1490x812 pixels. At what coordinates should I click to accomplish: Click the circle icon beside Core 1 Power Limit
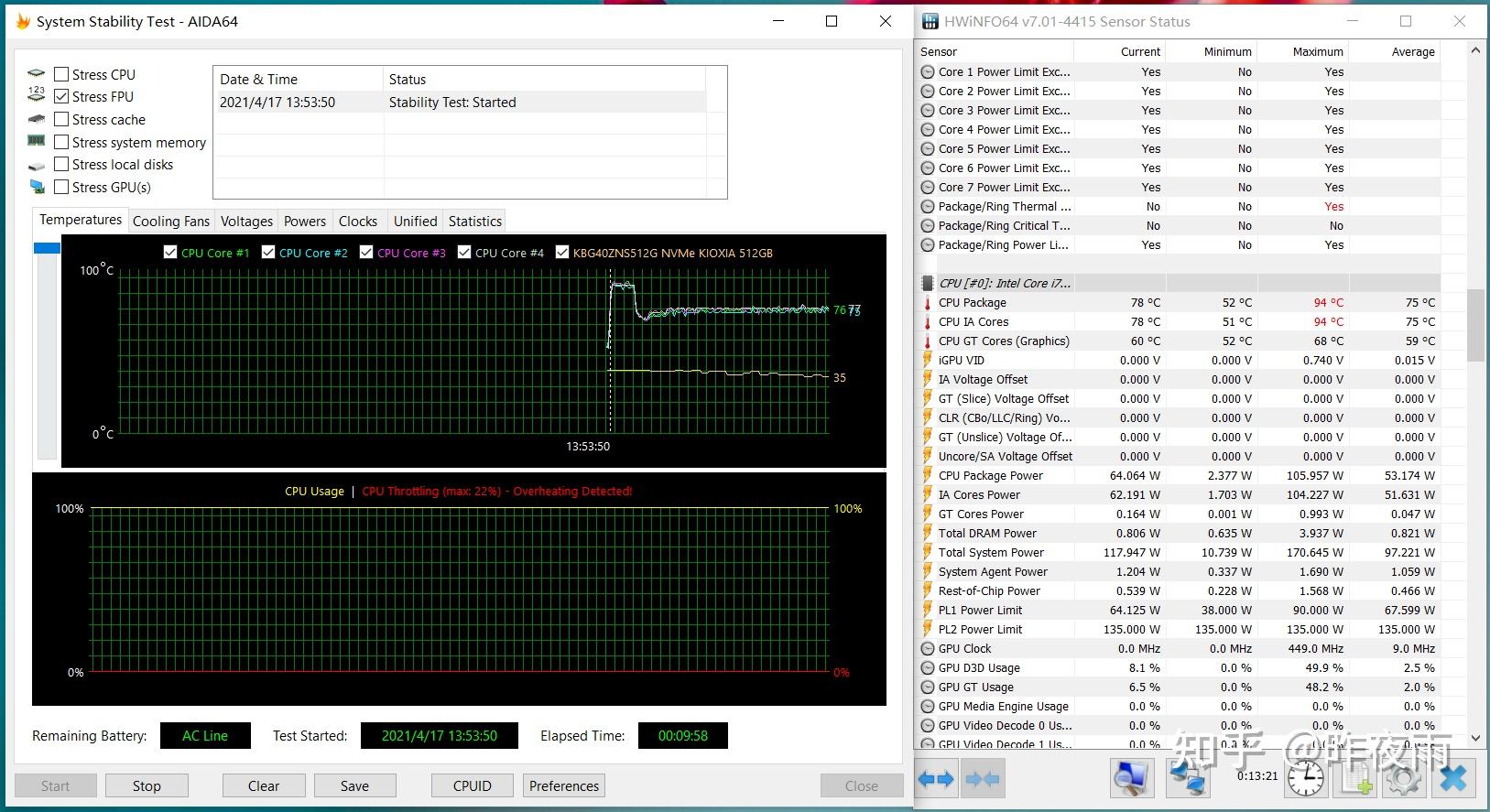coord(928,71)
